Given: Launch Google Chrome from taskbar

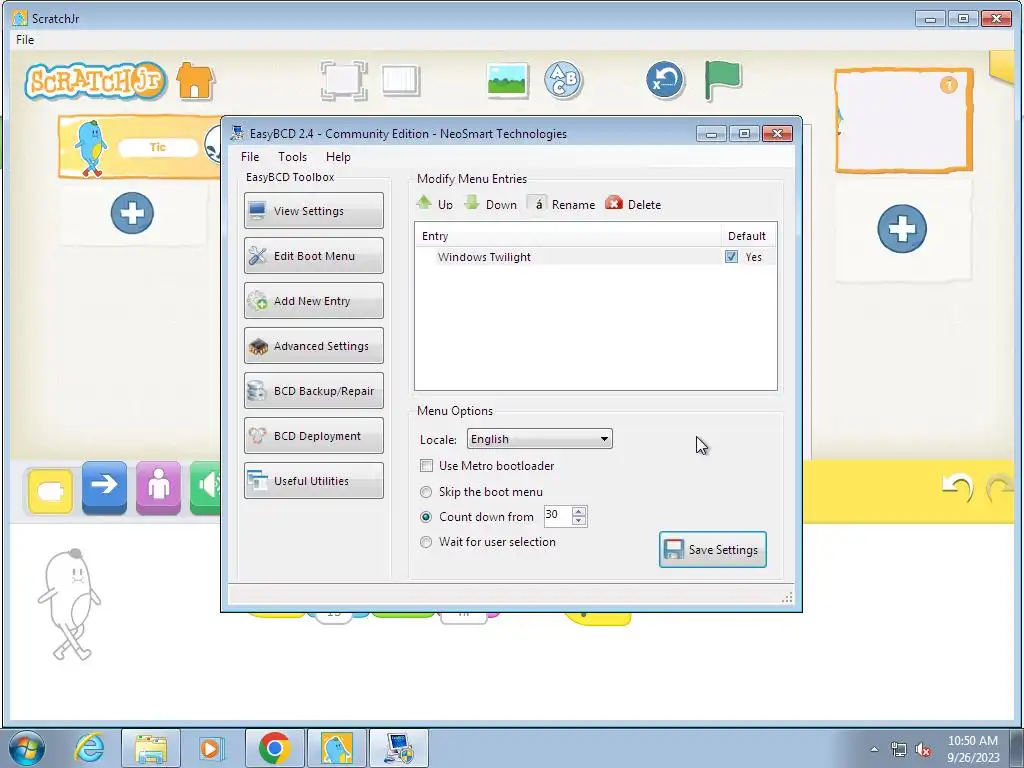Looking at the screenshot, I should pyautogui.click(x=274, y=748).
